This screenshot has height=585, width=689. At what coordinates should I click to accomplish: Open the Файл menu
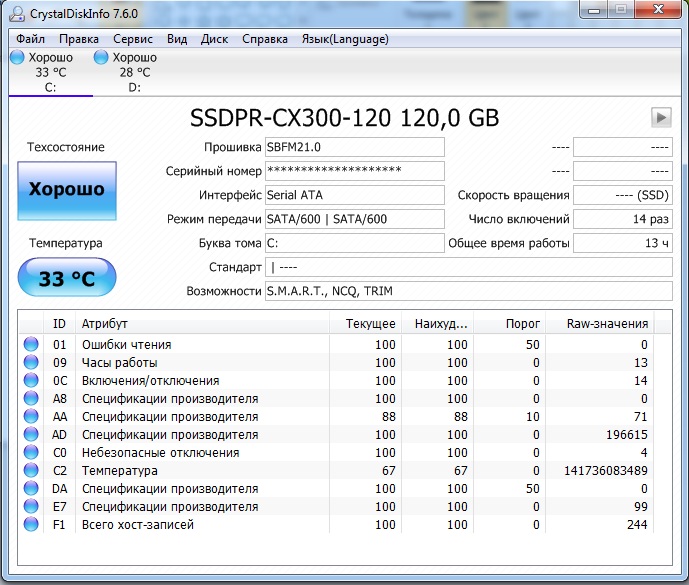click(30, 39)
